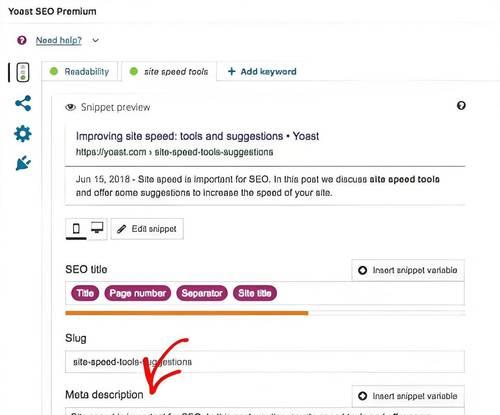Switch to mobile snippet preview
Image resolution: width=500 pixels, height=415 pixels.
76,229
